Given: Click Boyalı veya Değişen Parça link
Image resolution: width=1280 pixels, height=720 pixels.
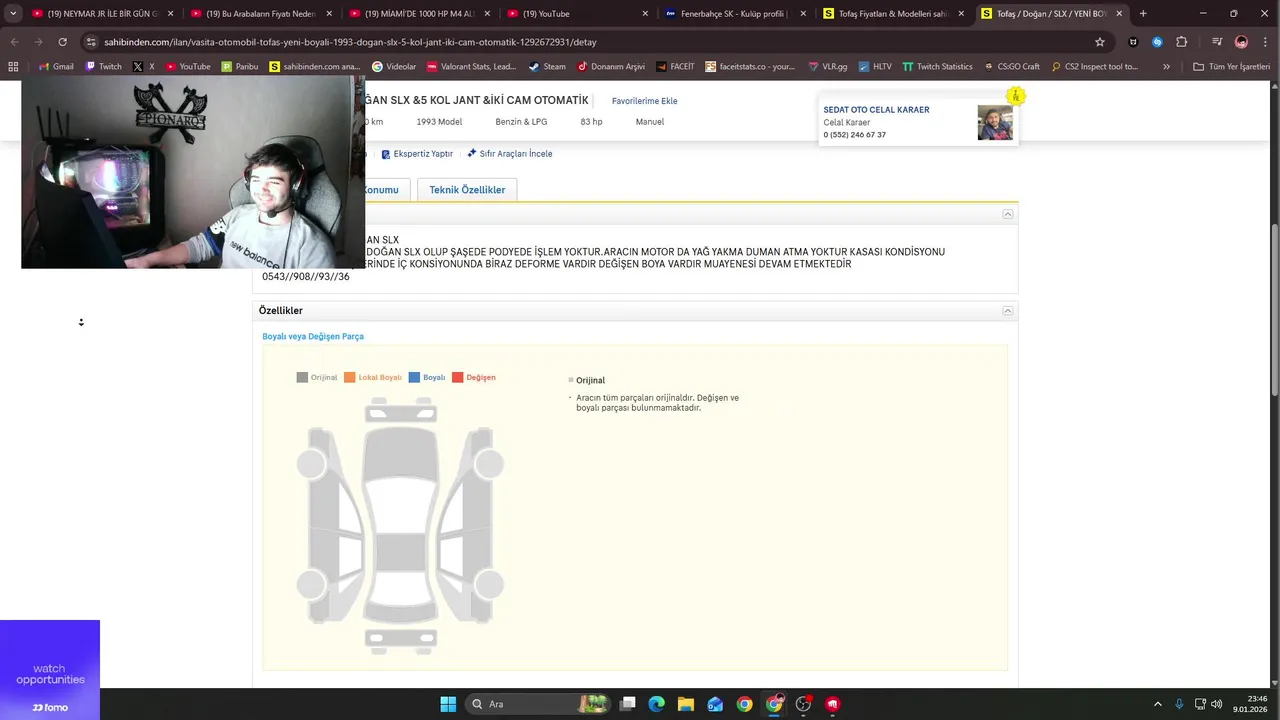Looking at the screenshot, I should click(x=313, y=337).
